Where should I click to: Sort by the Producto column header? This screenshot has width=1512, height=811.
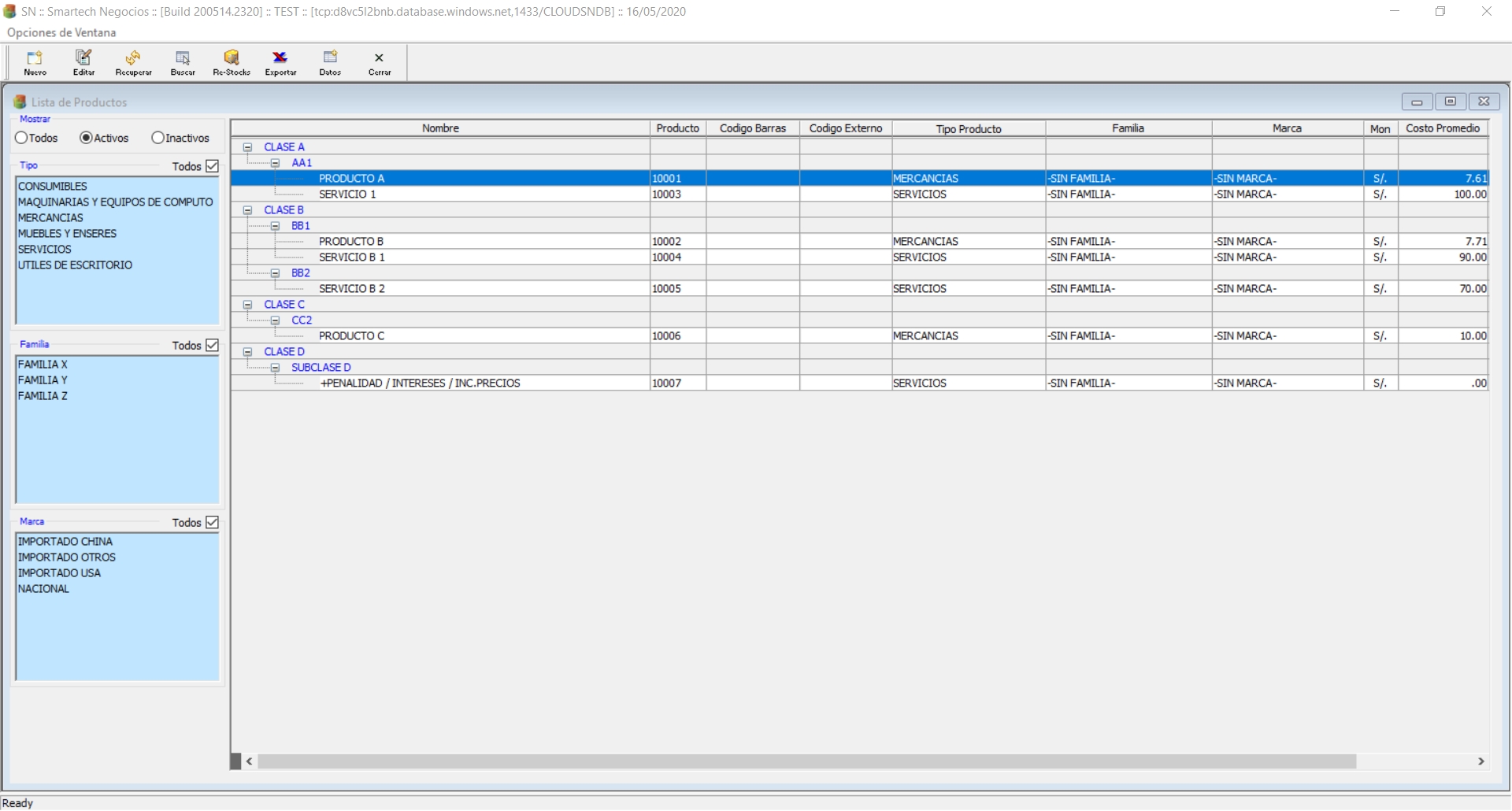[x=678, y=128]
